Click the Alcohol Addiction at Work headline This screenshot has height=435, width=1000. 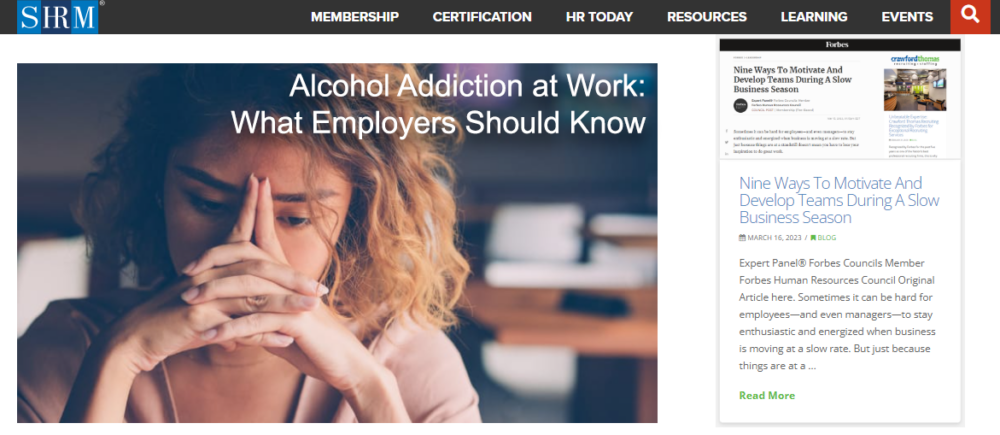(438, 104)
